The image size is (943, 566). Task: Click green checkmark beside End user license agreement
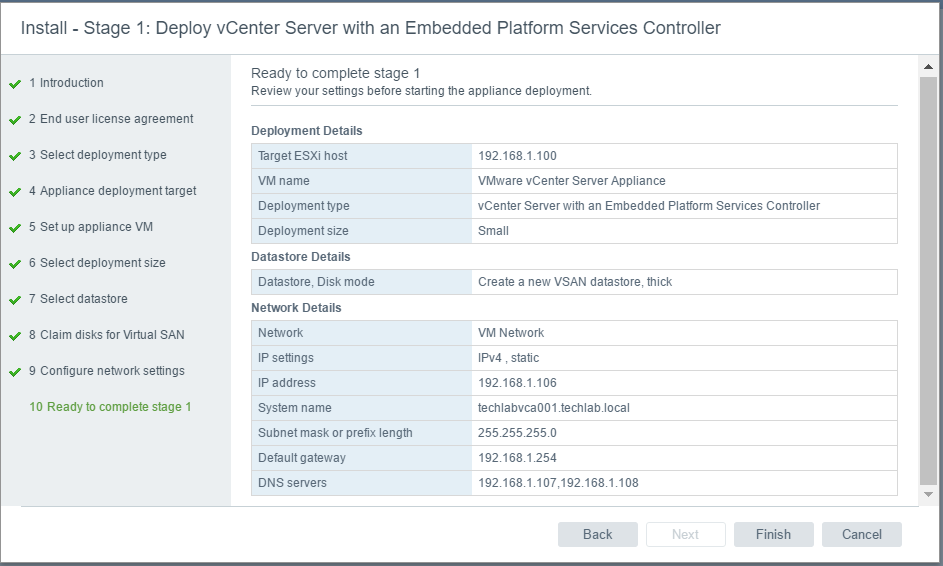(x=15, y=120)
